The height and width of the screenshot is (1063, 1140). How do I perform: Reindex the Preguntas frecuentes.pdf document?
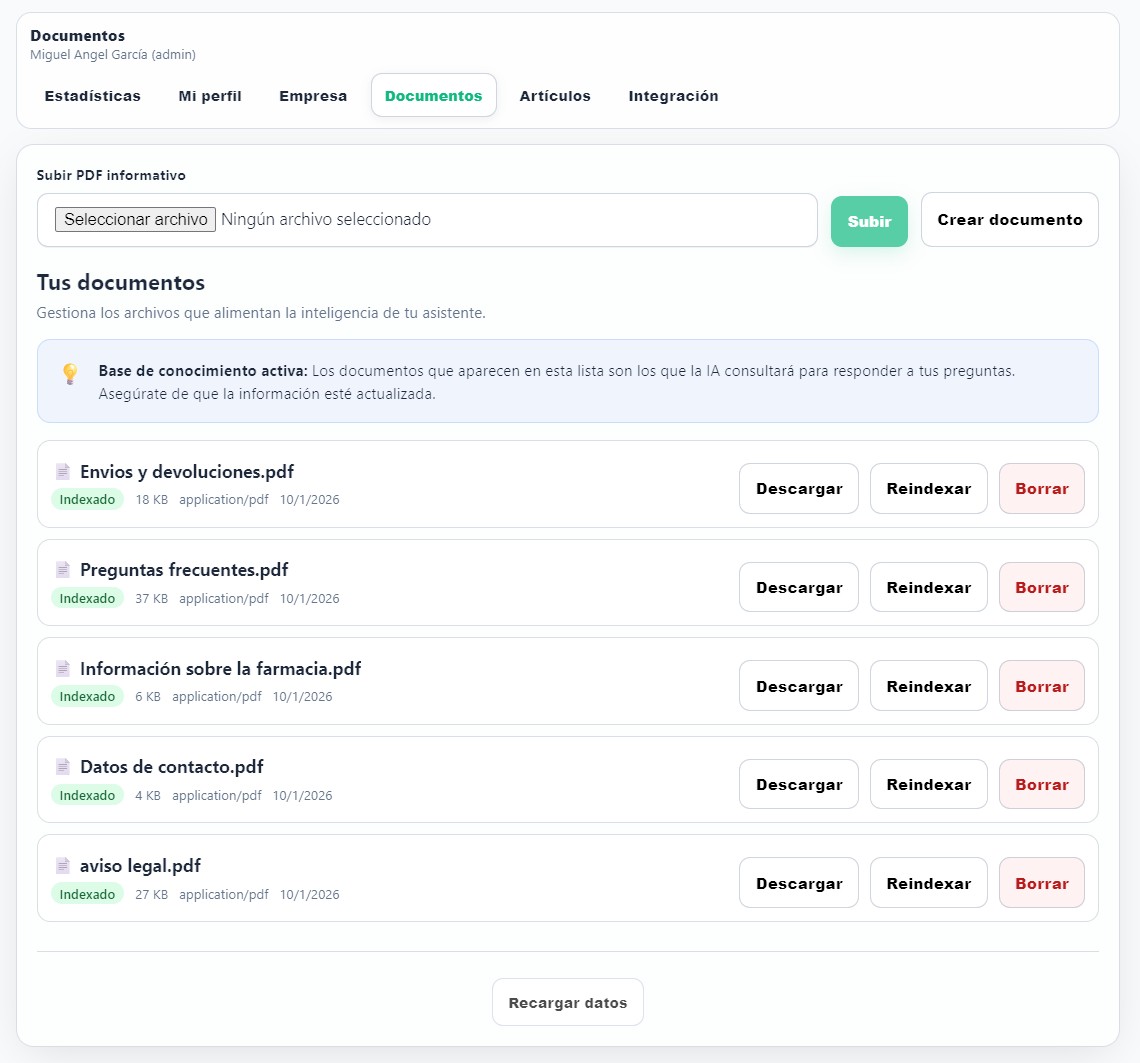click(x=928, y=588)
